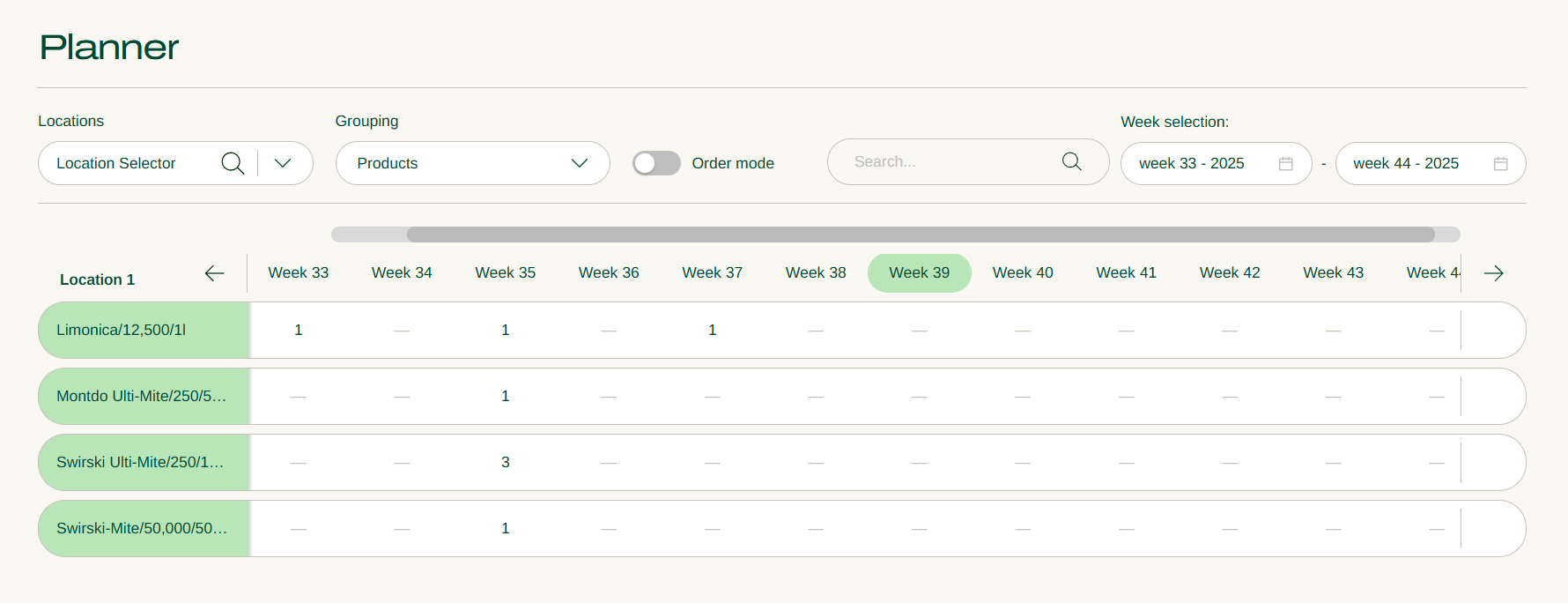Open the Products grouping dropdown
Viewport: 1568px width, 603px height.
coord(473,163)
